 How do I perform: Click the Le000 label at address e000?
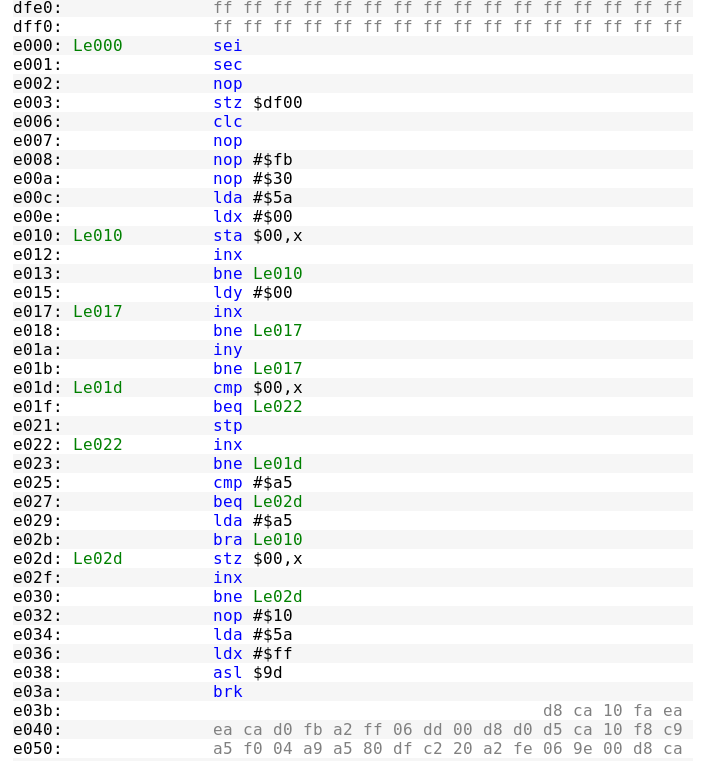tap(97, 45)
